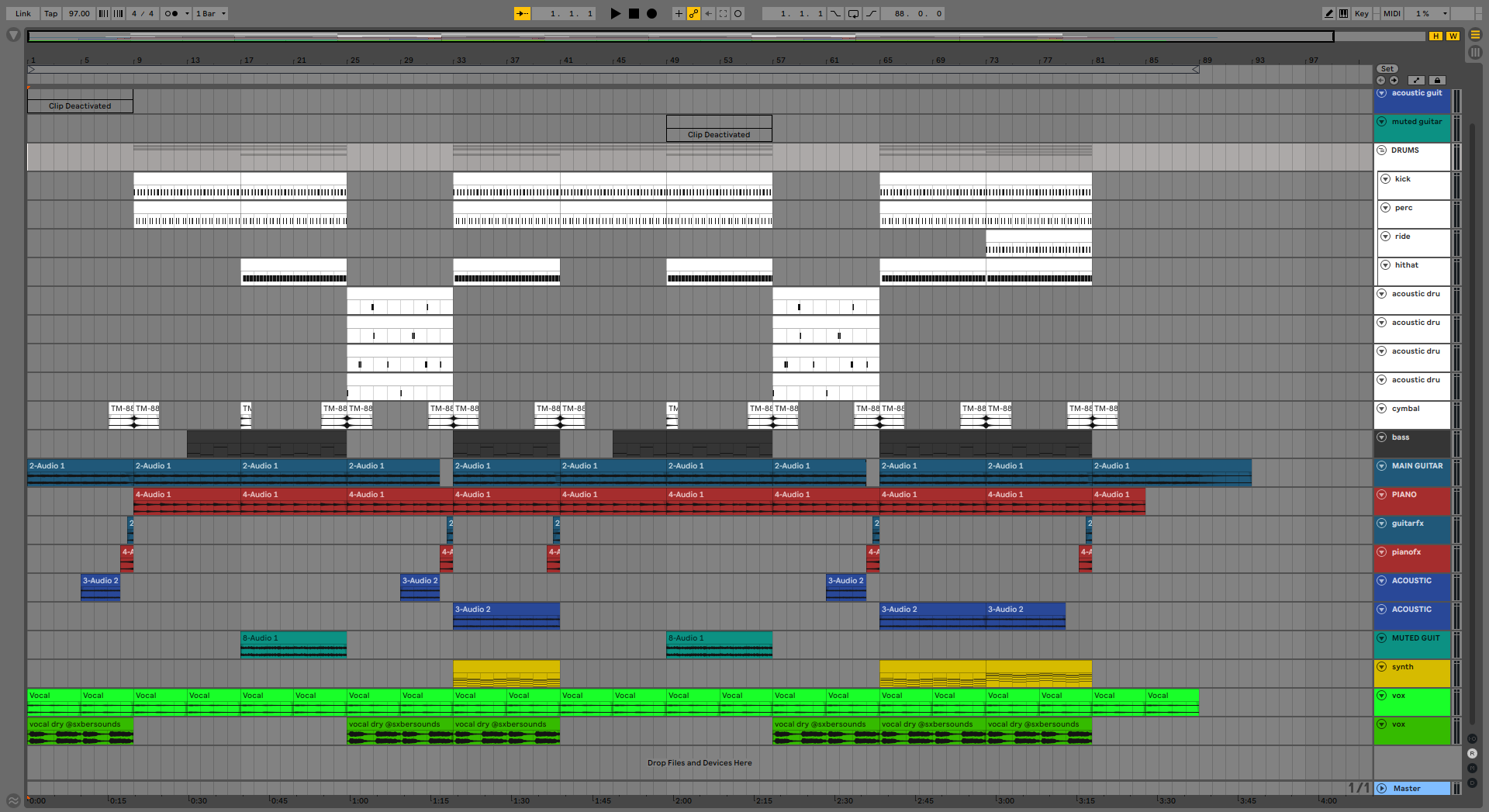The width and height of the screenshot is (1489, 812).
Task: Toggle the Lock Envelopes icon
Action: pyautogui.click(x=1437, y=81)
